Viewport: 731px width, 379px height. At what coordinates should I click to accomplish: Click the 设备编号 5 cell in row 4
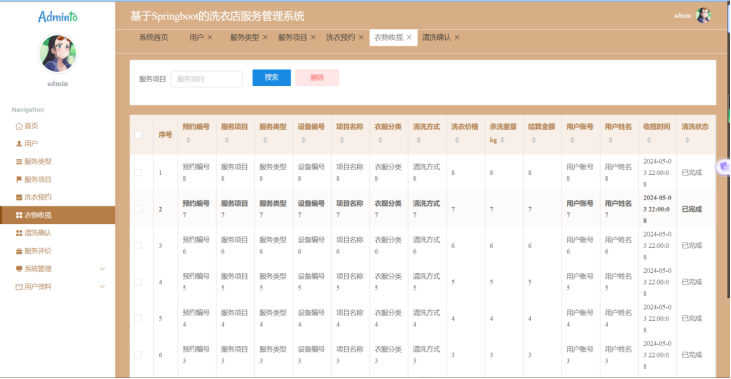[311, 282]
